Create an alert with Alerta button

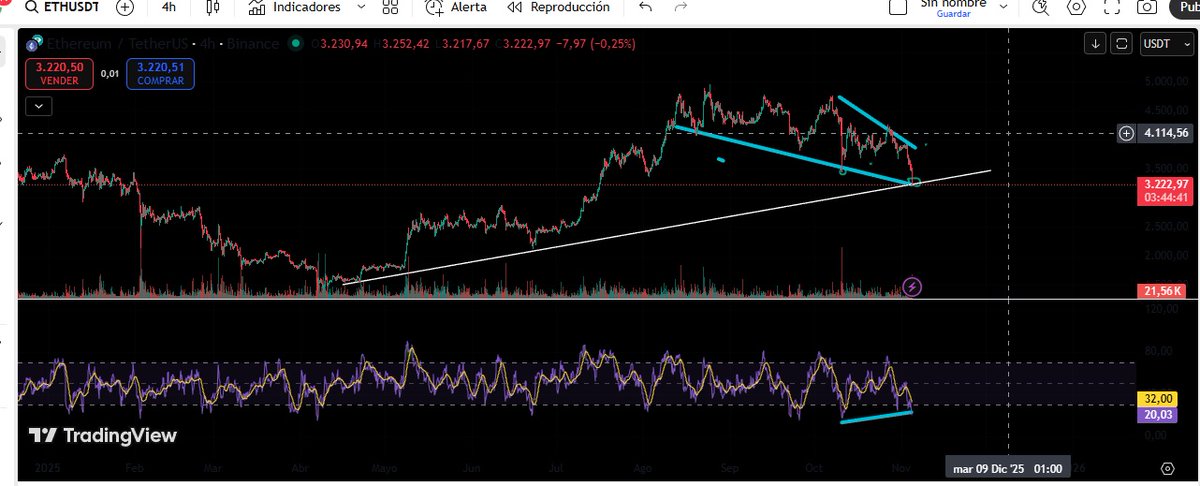[x=456, y=7]
